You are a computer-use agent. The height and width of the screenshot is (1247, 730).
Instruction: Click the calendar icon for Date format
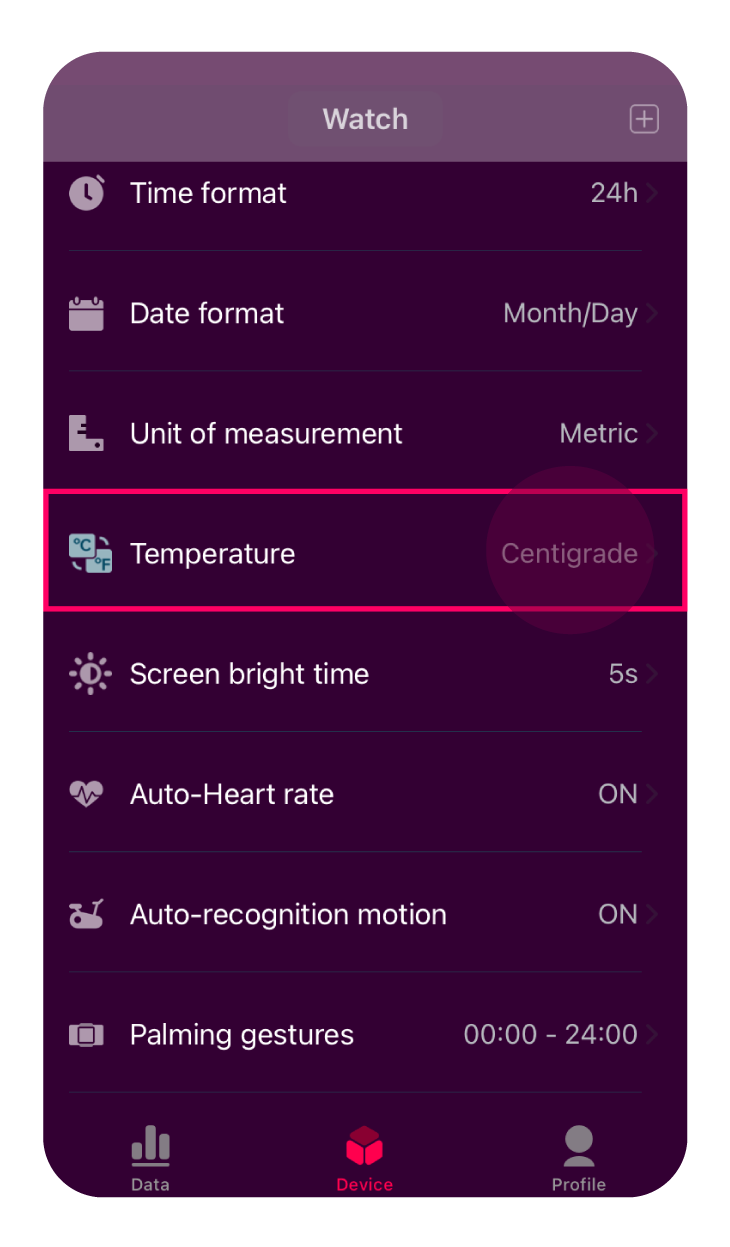coord(86,313)
